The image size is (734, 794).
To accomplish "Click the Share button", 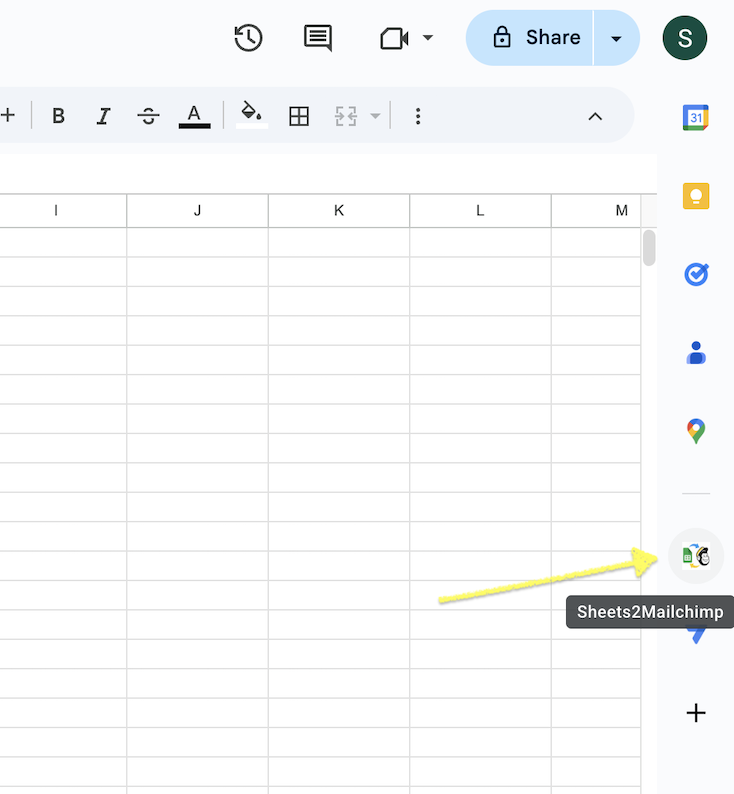I will [x=529, y=38].
